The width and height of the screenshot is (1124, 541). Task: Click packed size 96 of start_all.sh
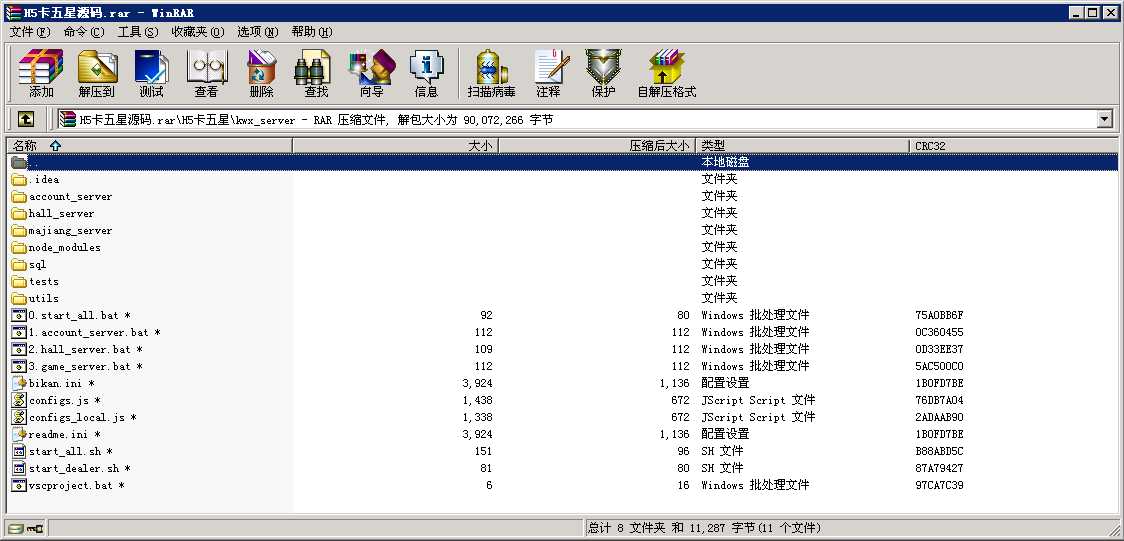point(682,451)
